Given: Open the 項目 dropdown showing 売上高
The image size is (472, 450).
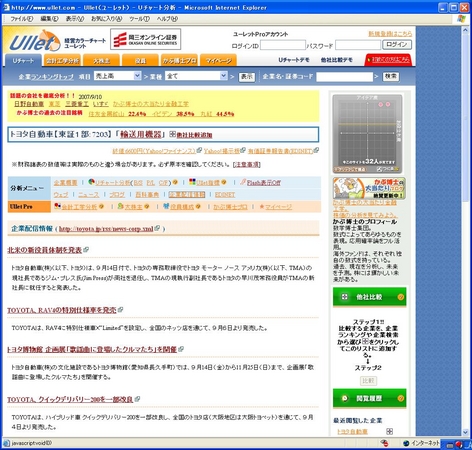Looking at the screenshot, I should pyautogui.click(x=118, y=76).
